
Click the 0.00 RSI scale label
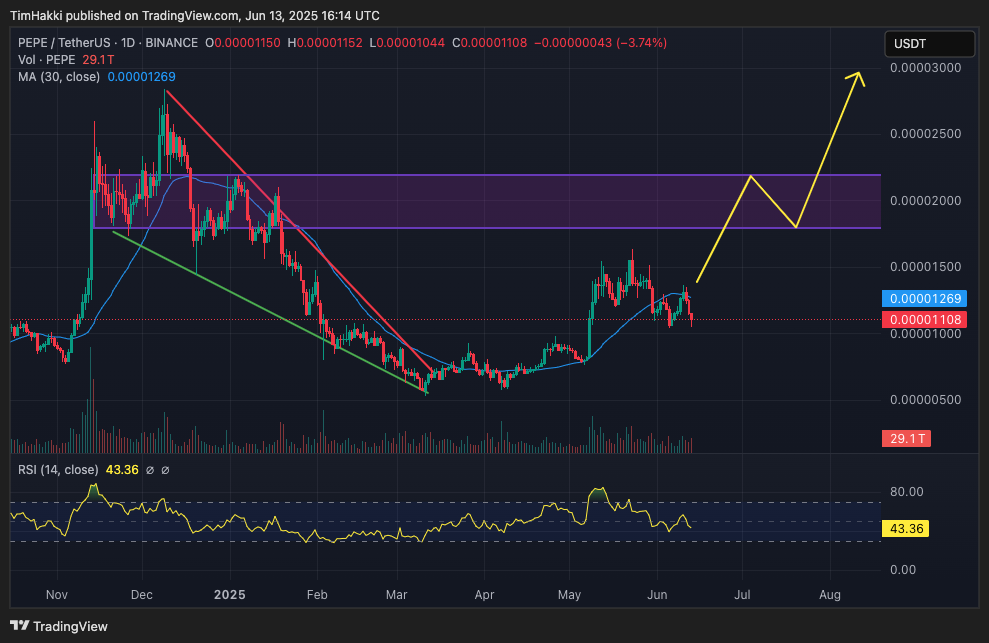903,570
